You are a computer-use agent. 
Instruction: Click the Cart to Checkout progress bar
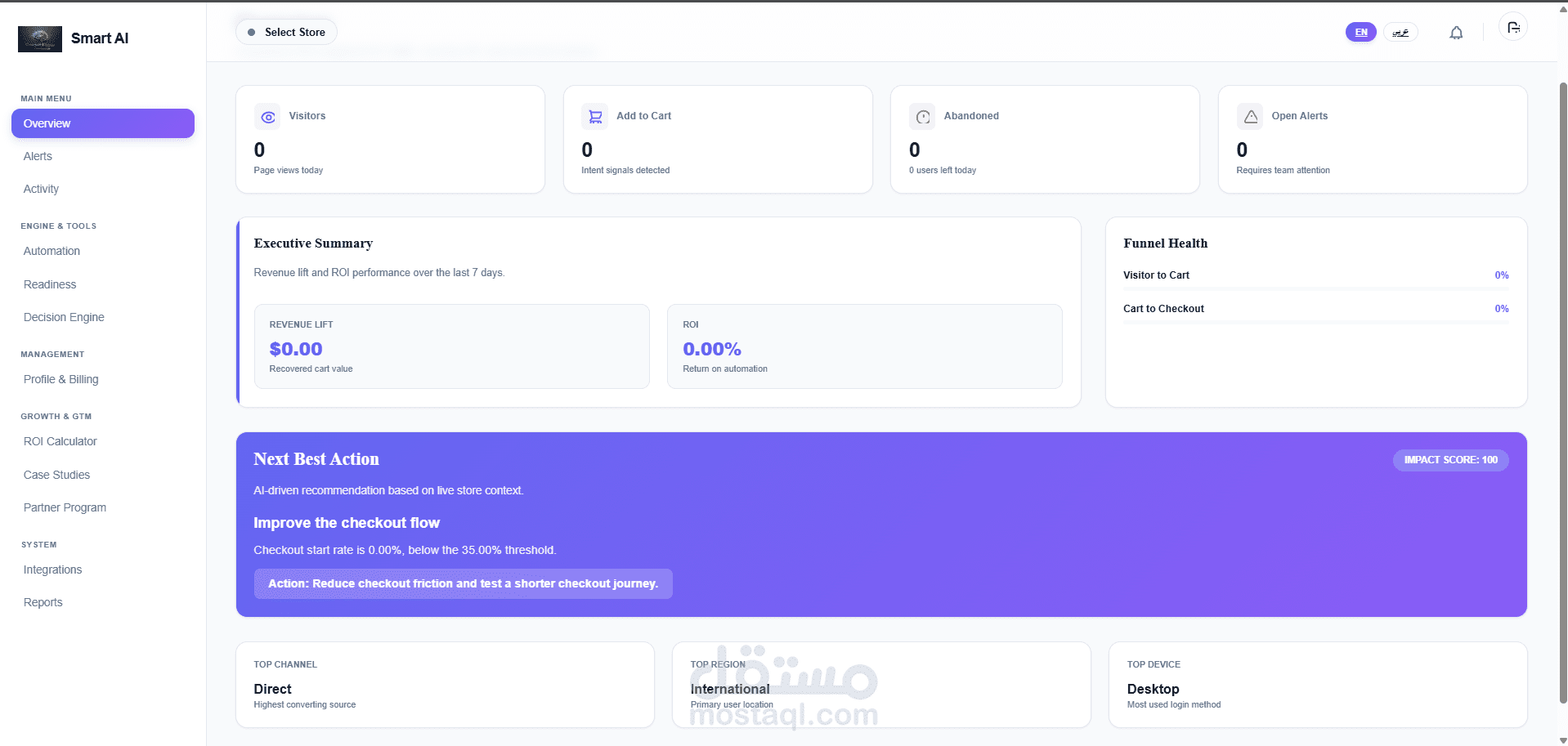pyautogui.click(x=1316, y=323)
